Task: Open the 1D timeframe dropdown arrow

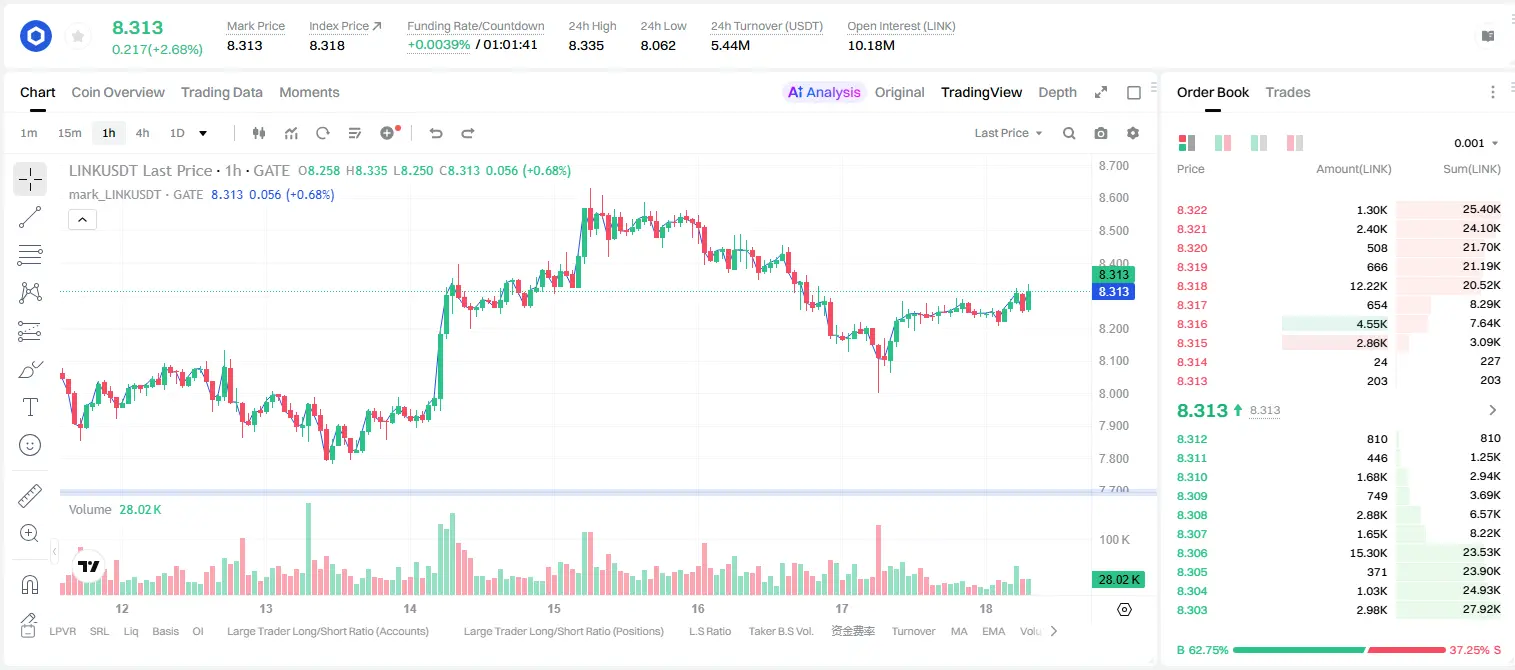Action: 203,133
